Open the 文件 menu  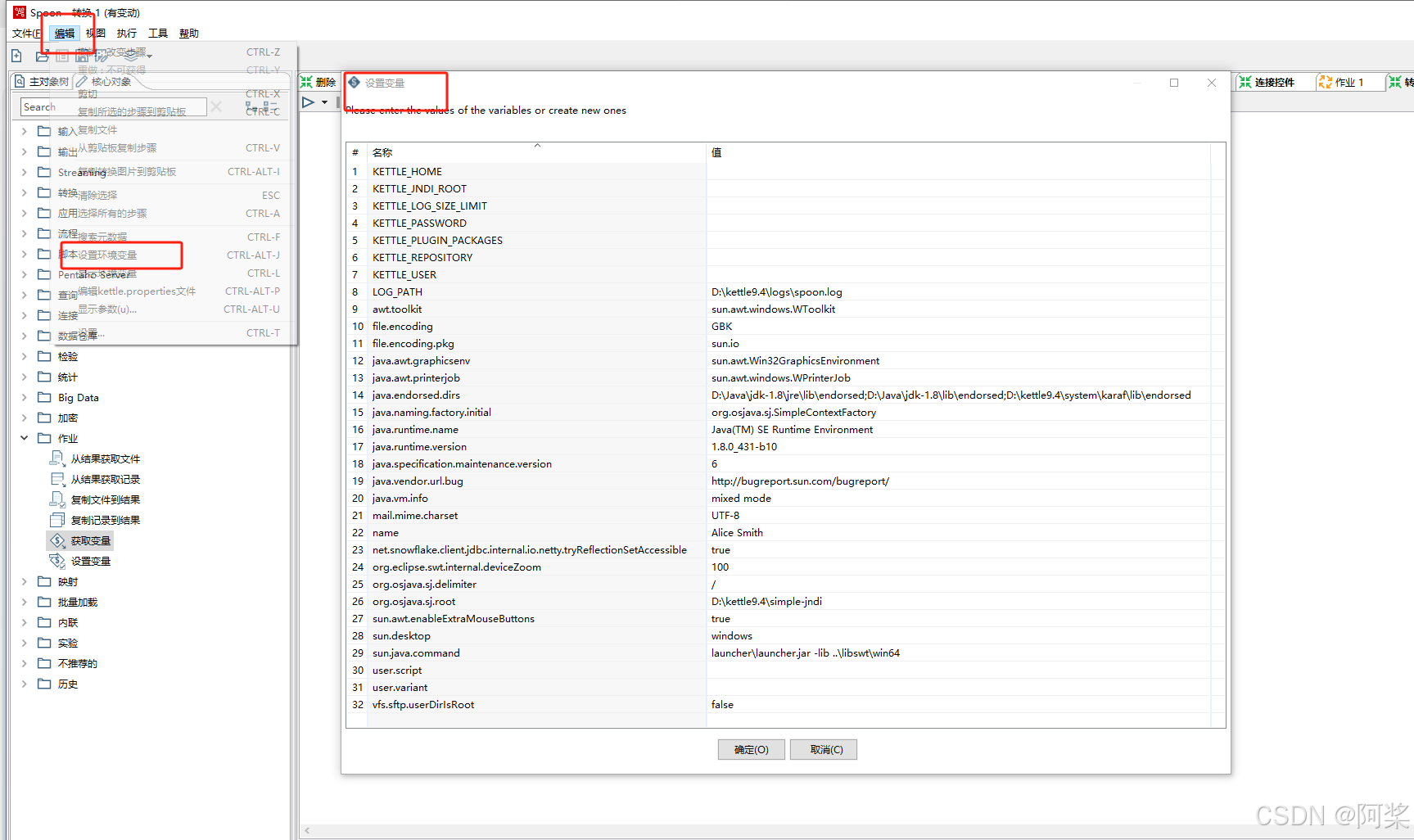coord(26,34)
